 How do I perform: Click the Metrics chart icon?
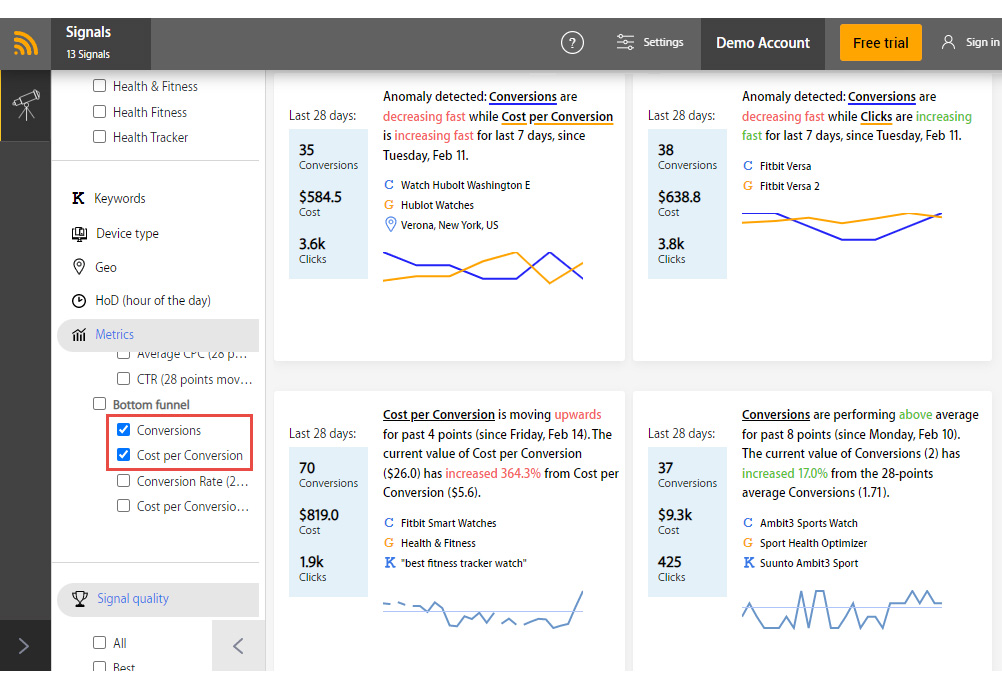(x=79, y=335)
